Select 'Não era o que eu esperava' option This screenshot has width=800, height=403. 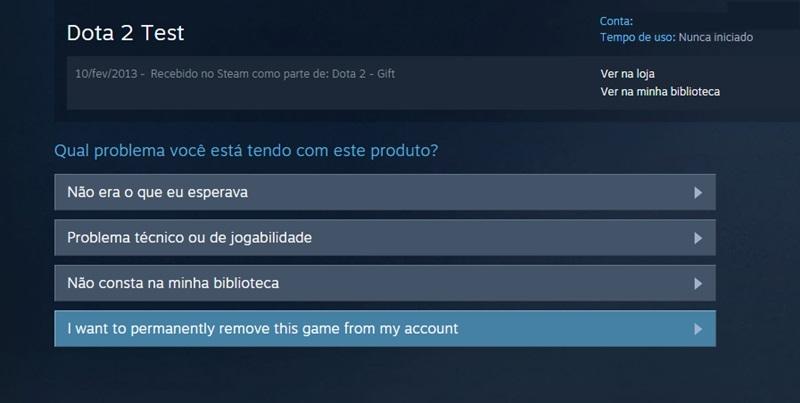385,192
